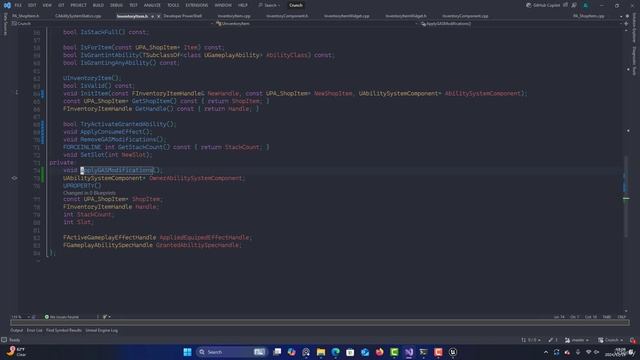Open the Find Symbol Results tab
The image size is (640, 360).
coord(64,330)
